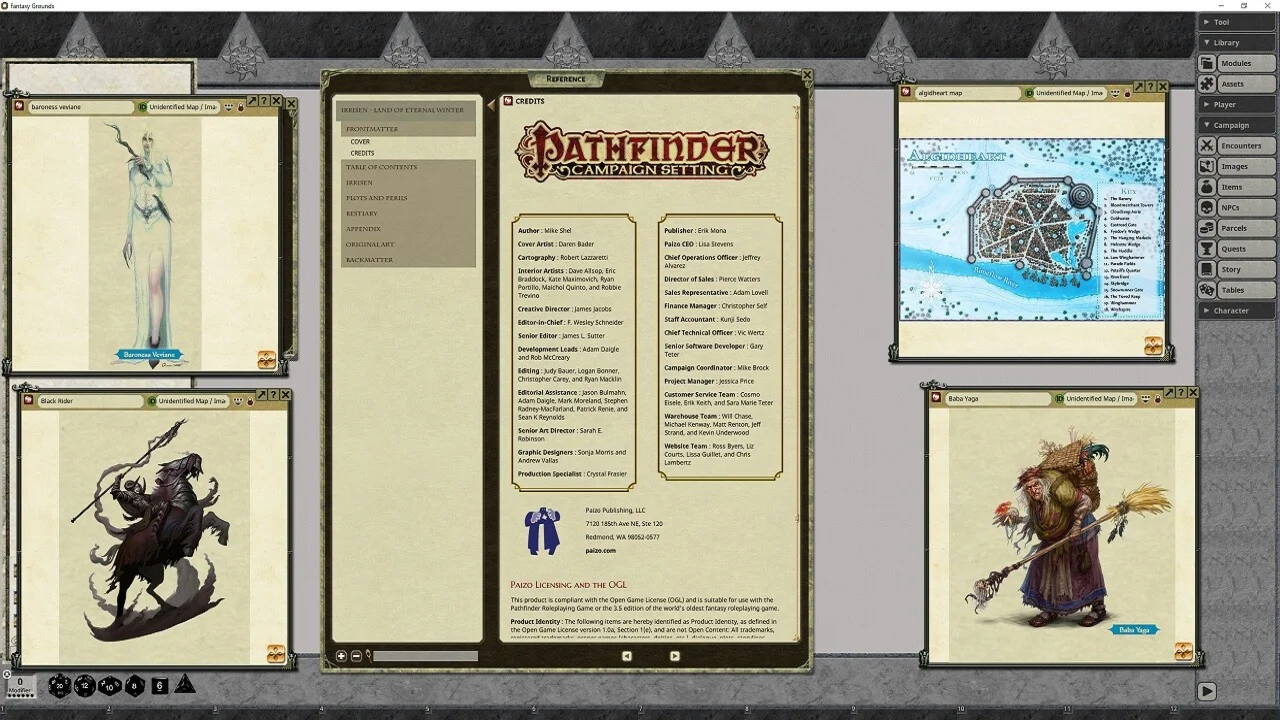Select the Appendix chapter
The width and height of the screenshot is (1280, 720).
(x=408, y=229)
